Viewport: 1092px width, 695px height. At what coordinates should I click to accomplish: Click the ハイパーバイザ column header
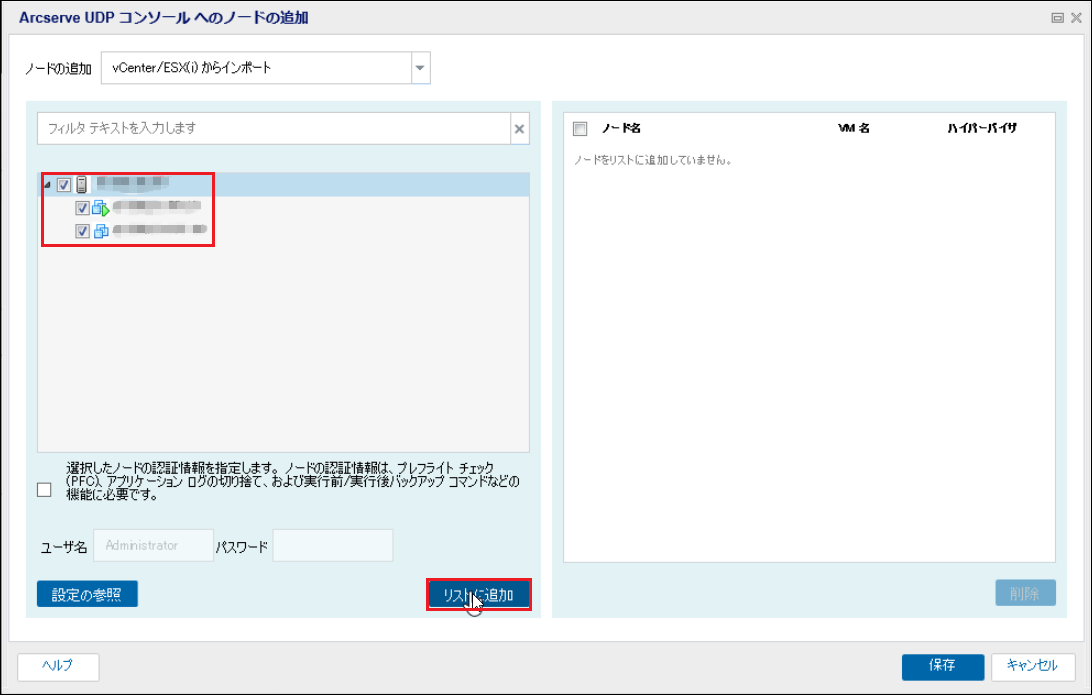pos(981,129)
